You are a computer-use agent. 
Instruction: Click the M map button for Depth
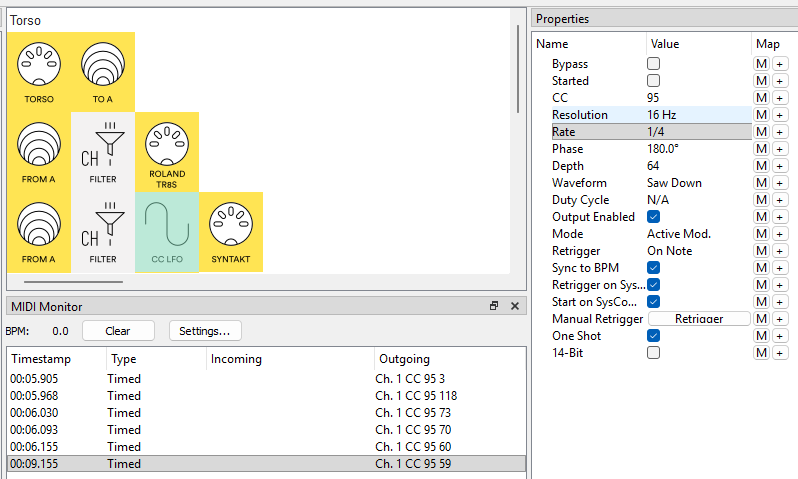click(761, 166)
